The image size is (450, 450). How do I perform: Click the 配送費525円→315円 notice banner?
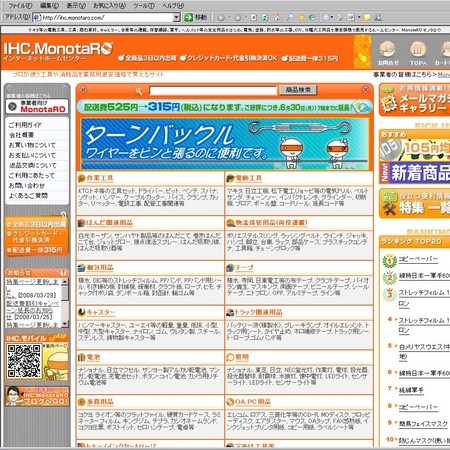[x=225, y=107]
